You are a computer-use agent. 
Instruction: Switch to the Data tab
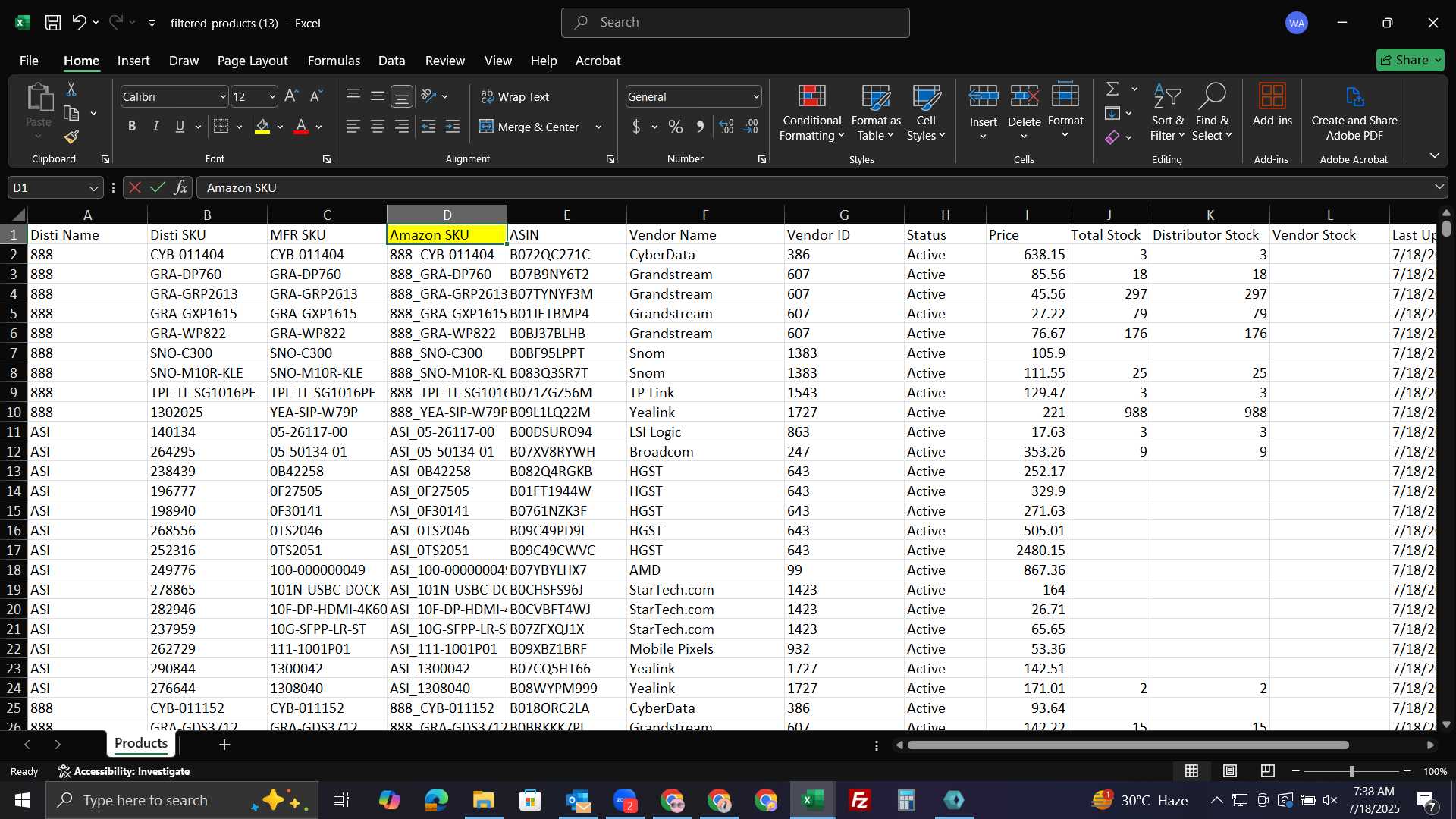[x=392, y=61]
